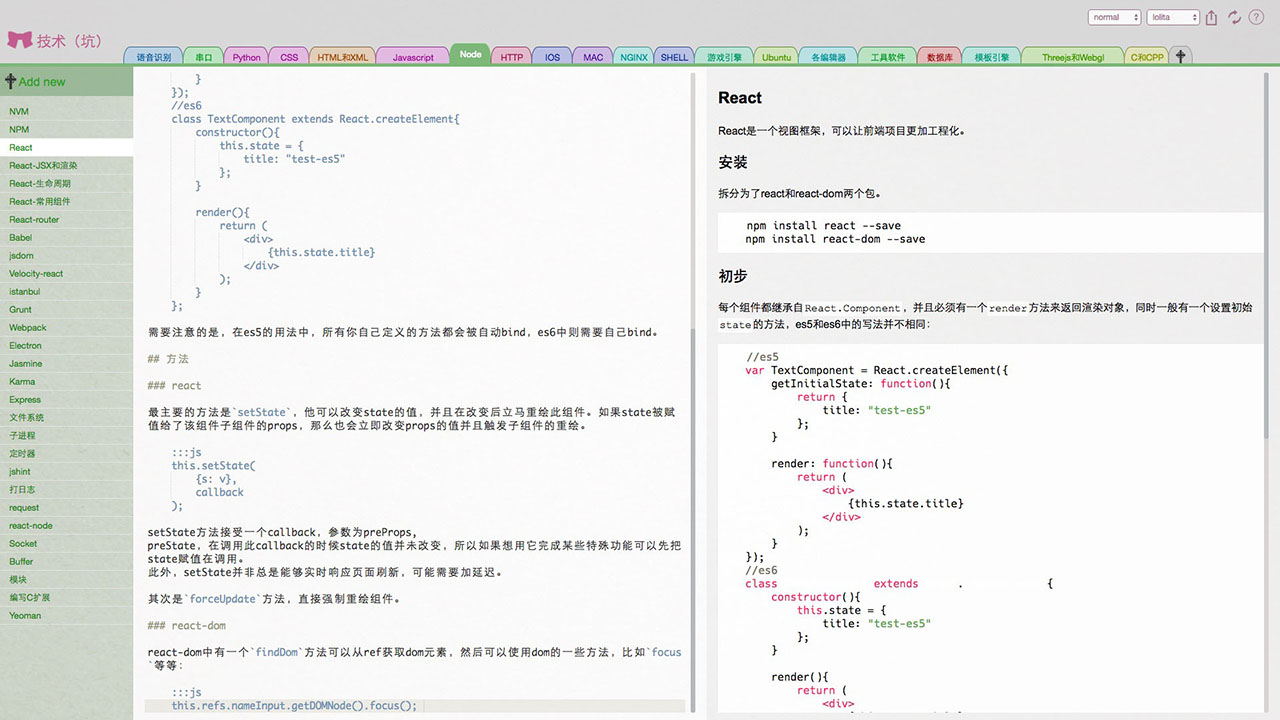This screenshot has height=720, width=1280.
Task: Open the 'normal' mode dropdown
Action: (x=1114, y=17)
